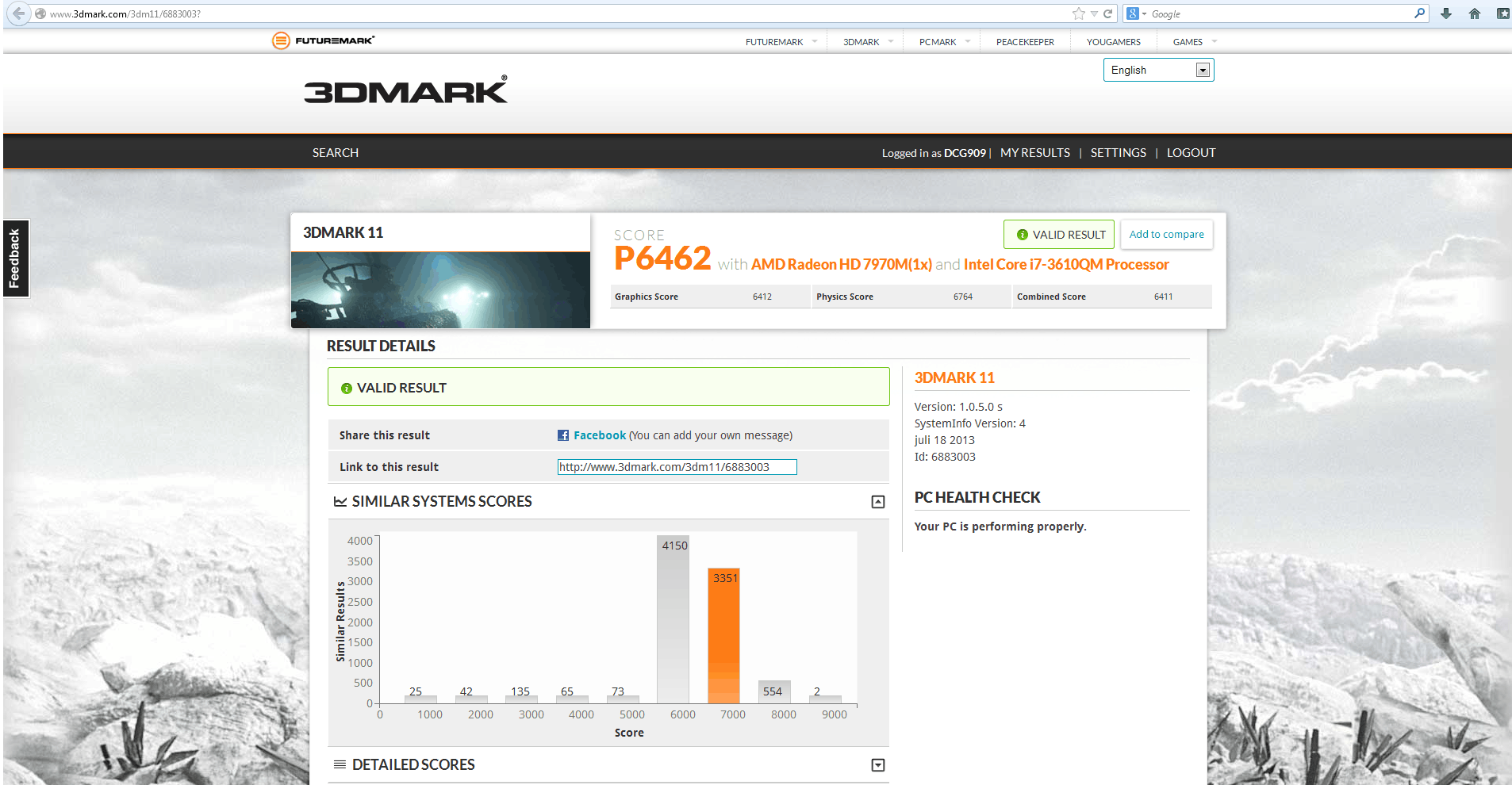
Task: Click Add to compare button
Action: click(x=1166, y=235)
